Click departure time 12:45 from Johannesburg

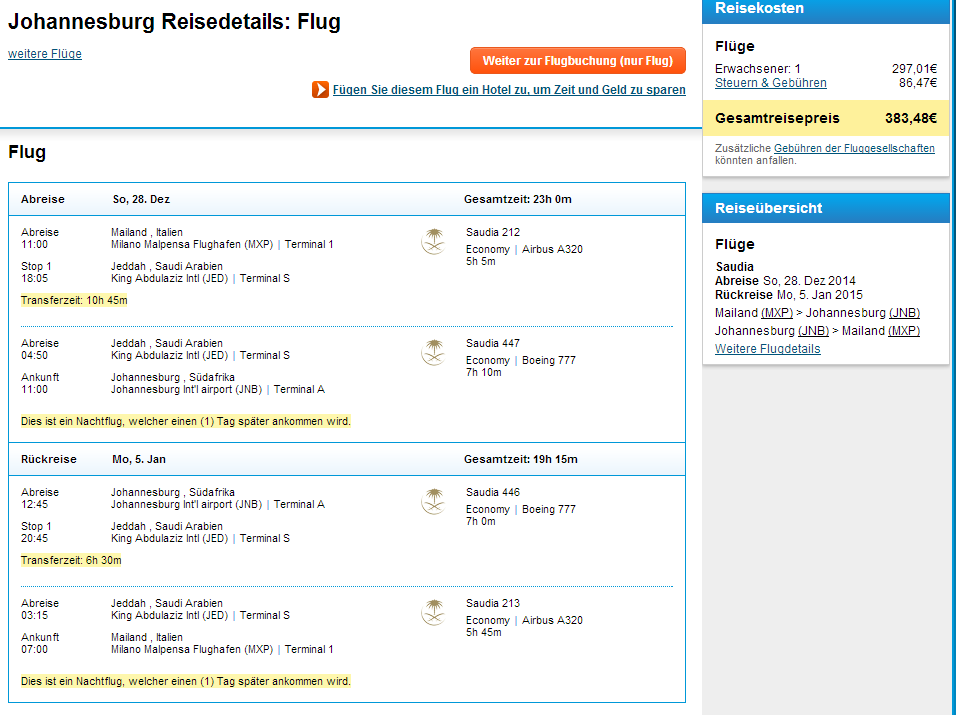point(34,504)
